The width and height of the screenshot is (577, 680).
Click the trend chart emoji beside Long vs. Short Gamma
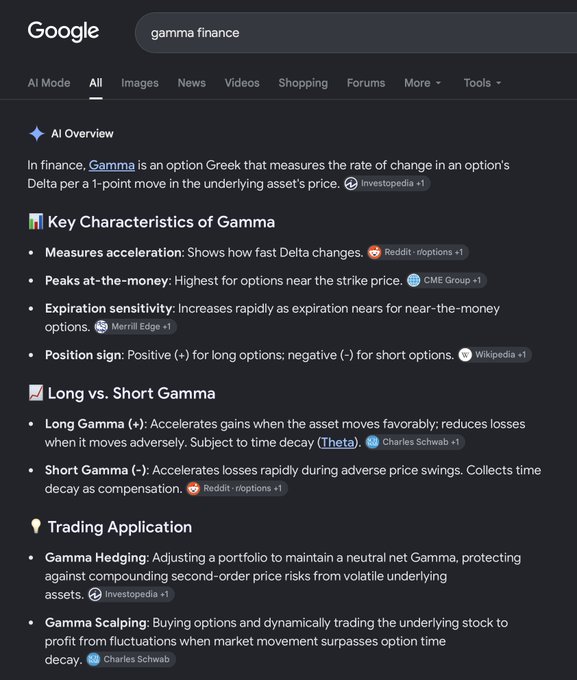click(x=36, y=393)
